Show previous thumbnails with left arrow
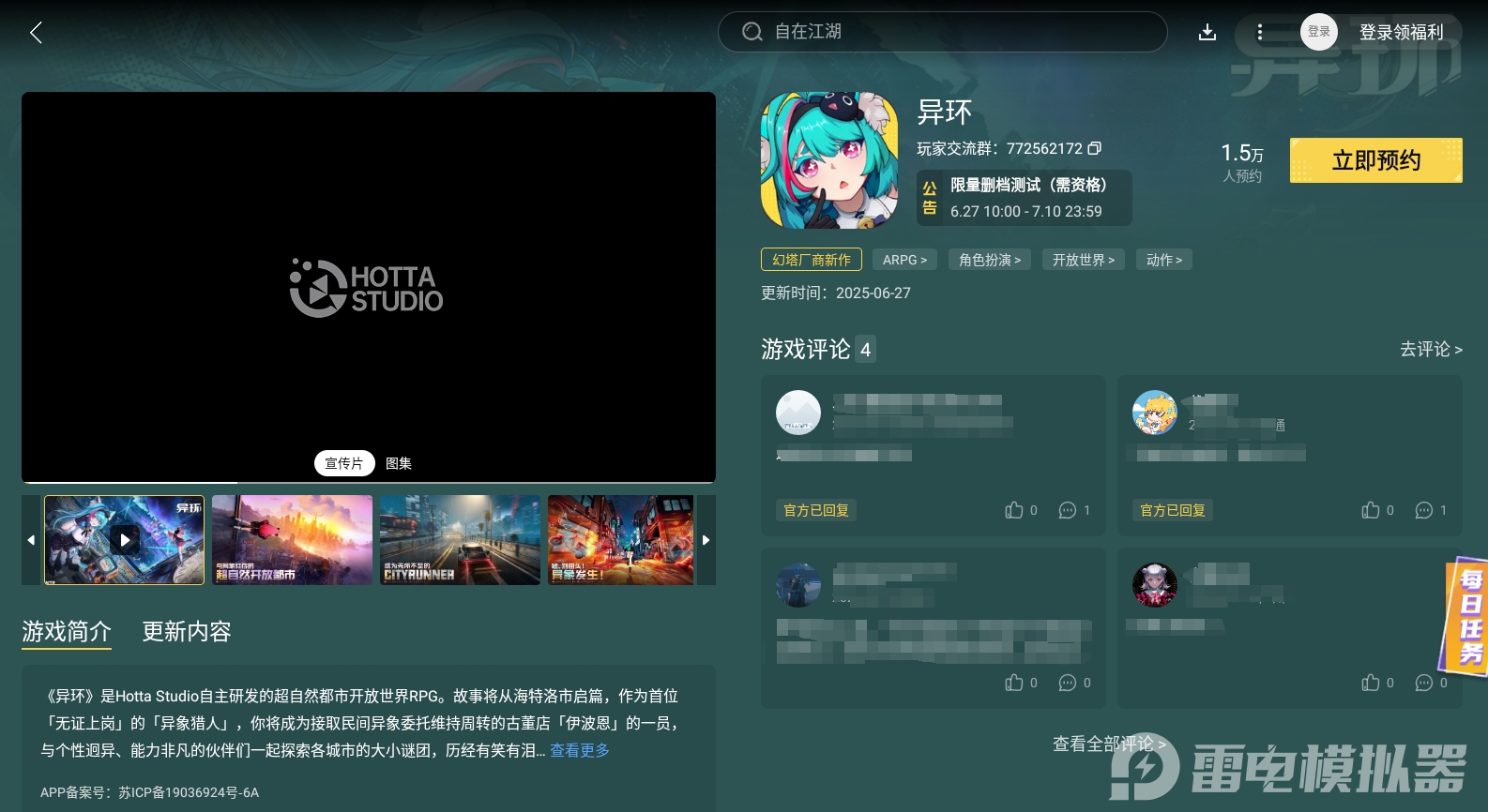The image size is (1488, 812). [31, 540]
